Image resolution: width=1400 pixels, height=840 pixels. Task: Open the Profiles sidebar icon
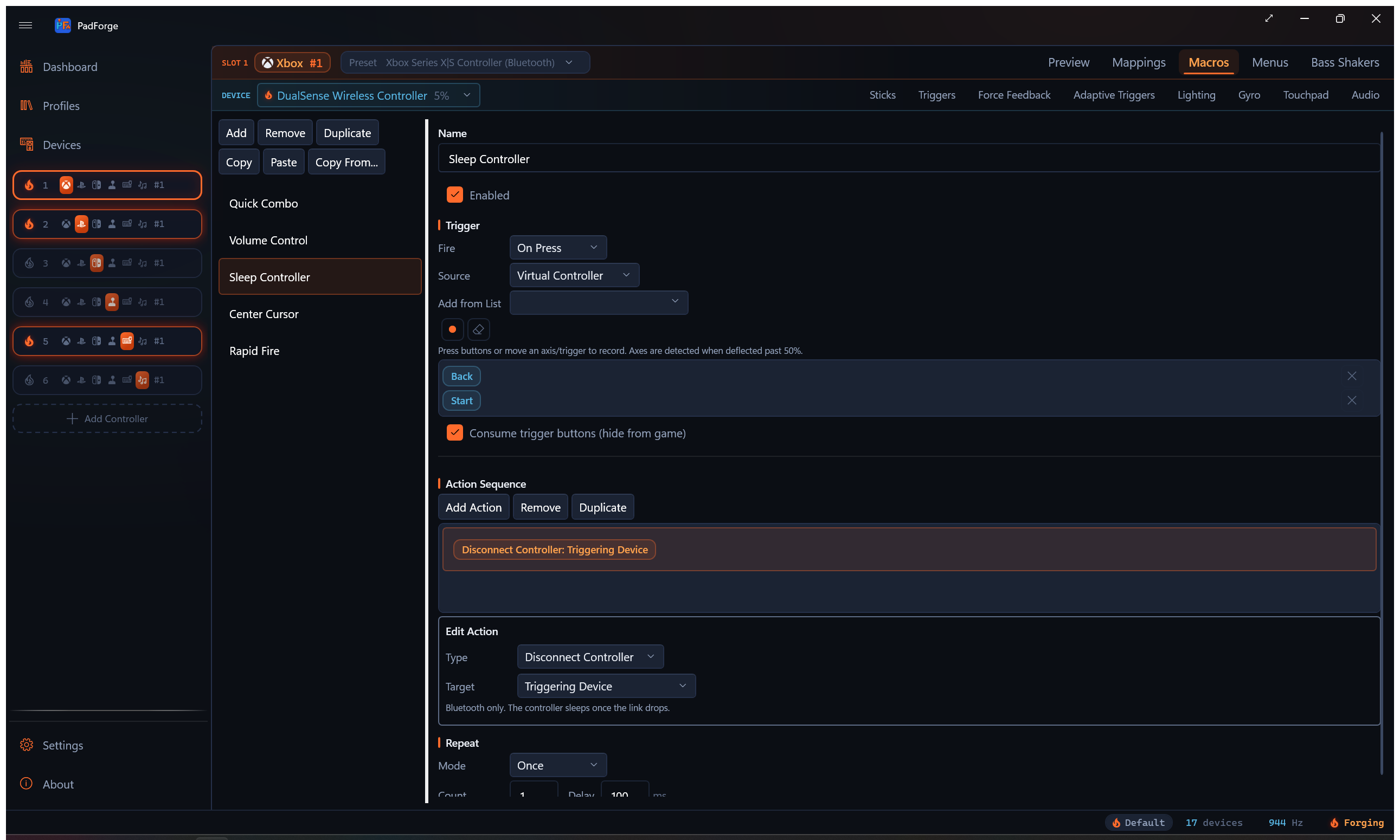(26, 105)
